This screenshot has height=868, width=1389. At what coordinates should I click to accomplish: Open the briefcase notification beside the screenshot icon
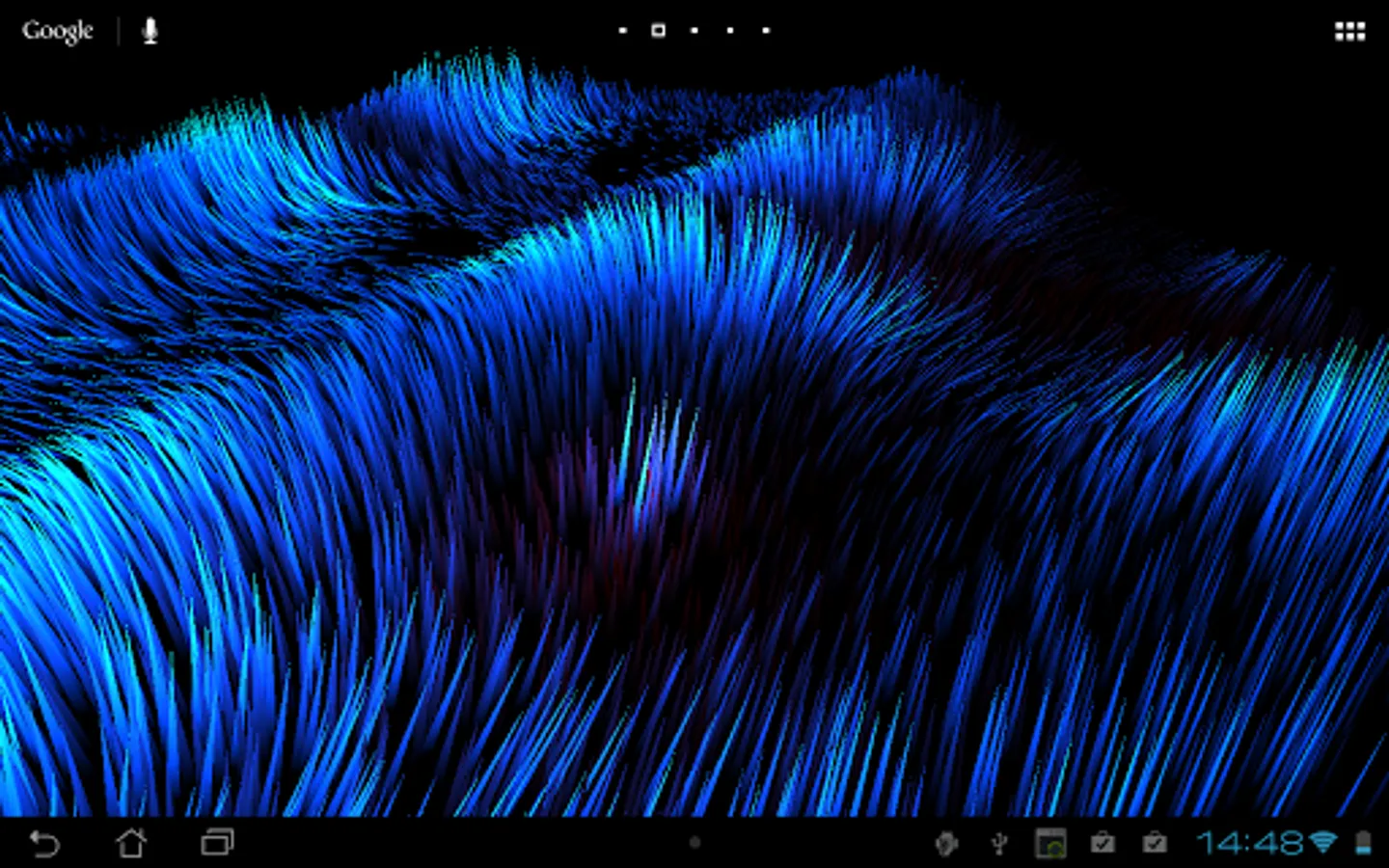1103,844
